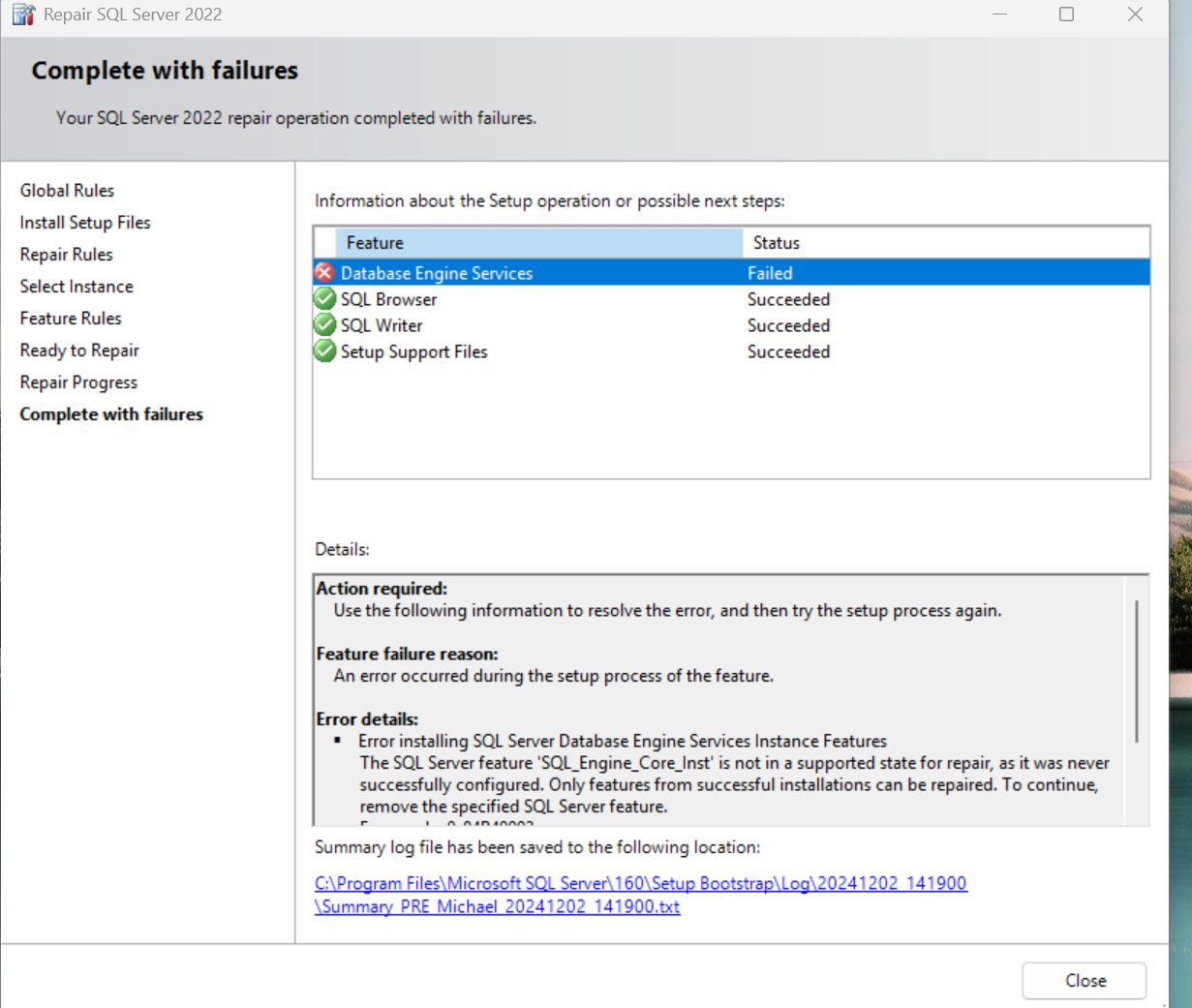Open the summary log file link
The image size is (1192, 1008).
640,884
